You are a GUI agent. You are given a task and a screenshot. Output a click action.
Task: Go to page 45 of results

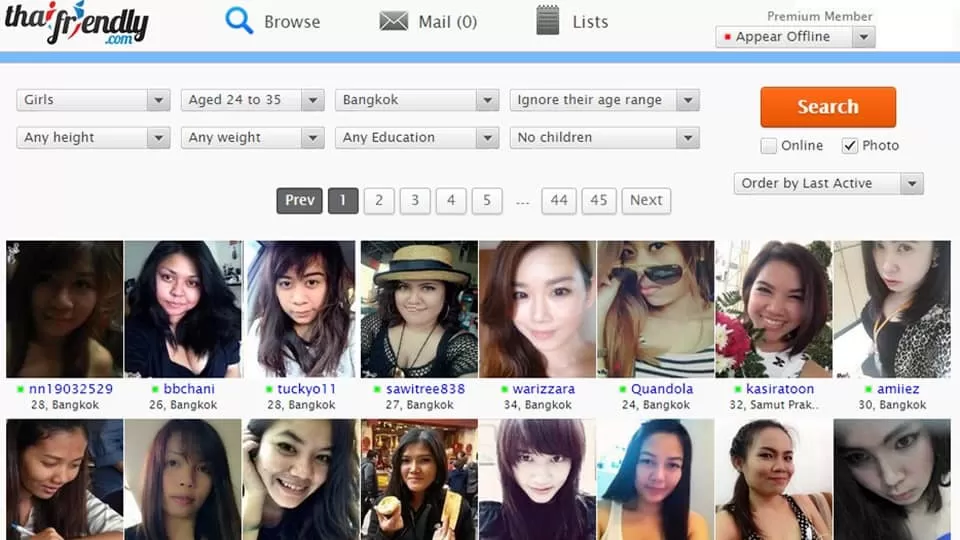pos(598,201)
